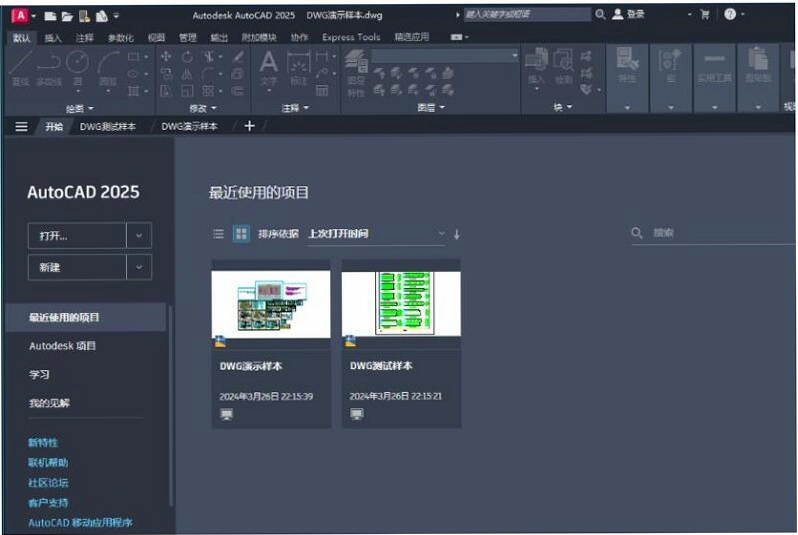
Task: Select Learn (学习) in sidebar
Action: 39,375
